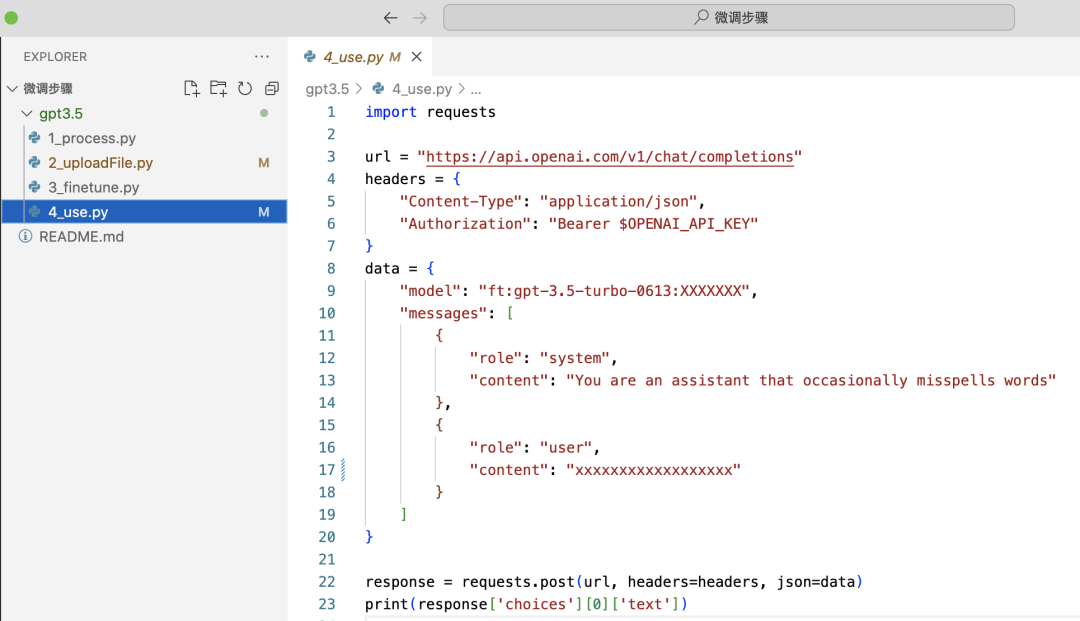Open the OpenAI API URL link in code
This screenshot has height=621, width=1080.
point(610,157)
